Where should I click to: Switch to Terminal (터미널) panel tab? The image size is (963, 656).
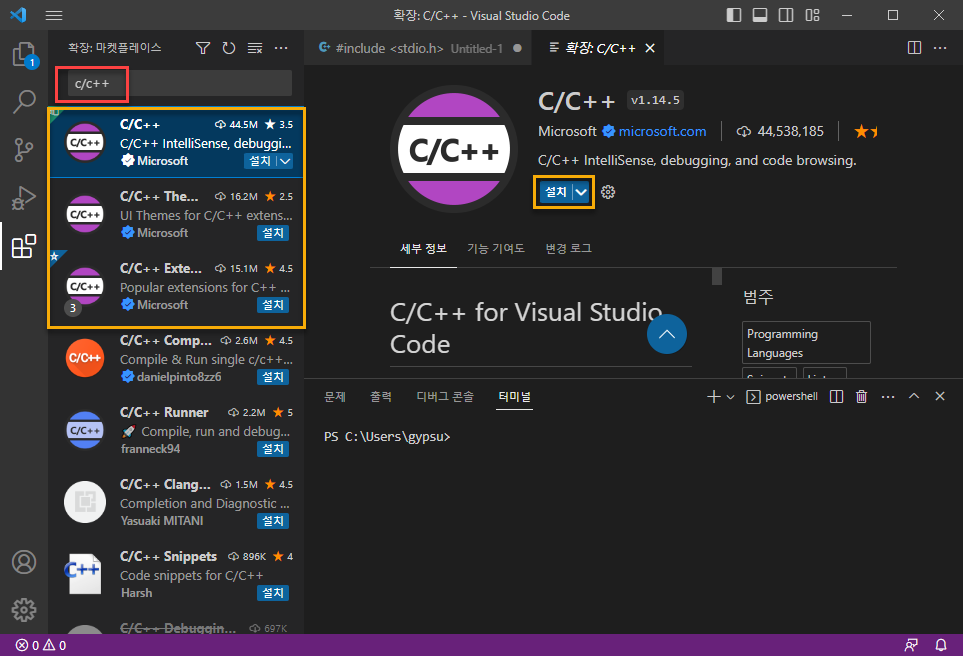click(x=515, y=397)
